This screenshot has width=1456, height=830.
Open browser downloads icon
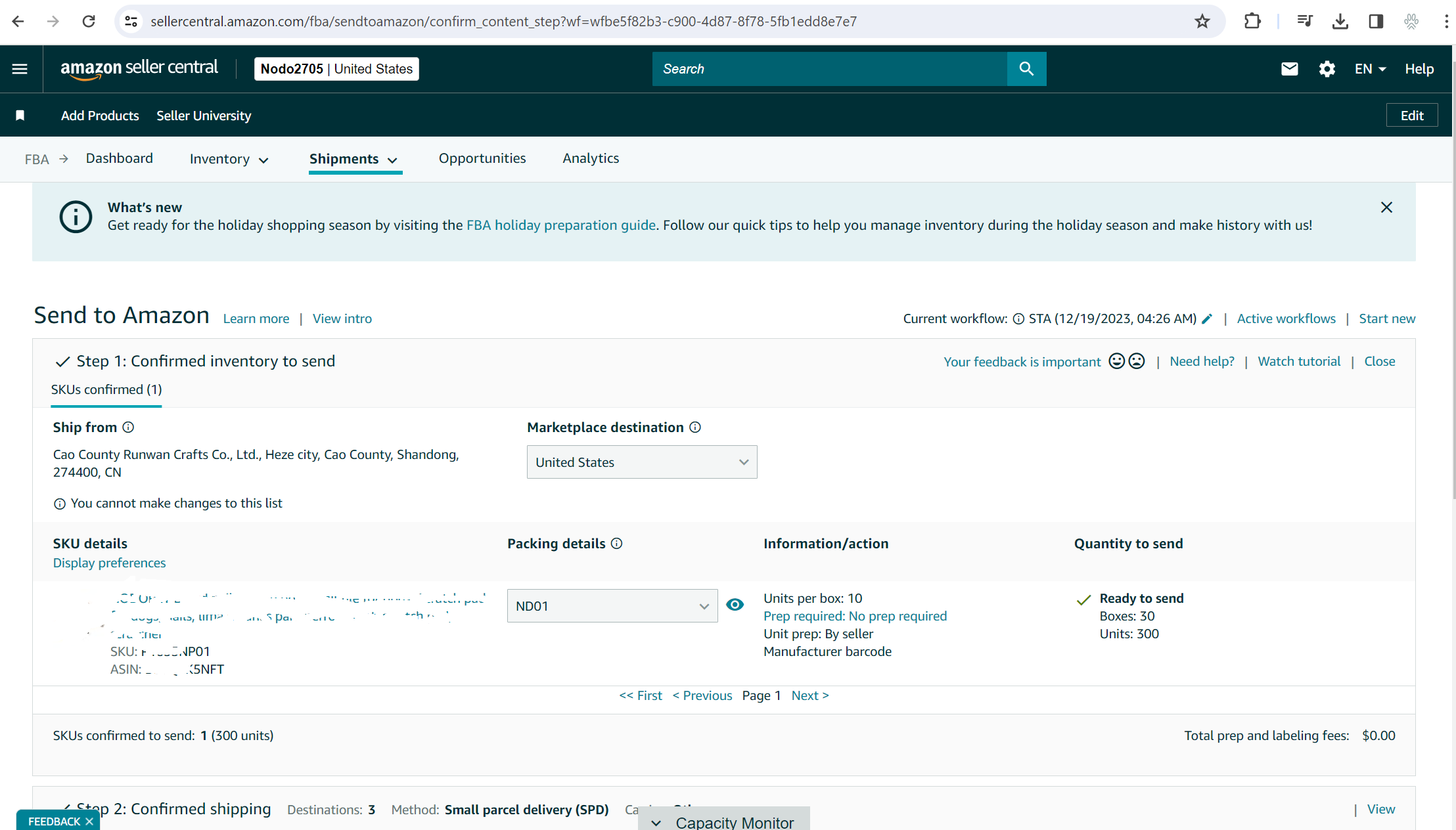point(1340,21)
